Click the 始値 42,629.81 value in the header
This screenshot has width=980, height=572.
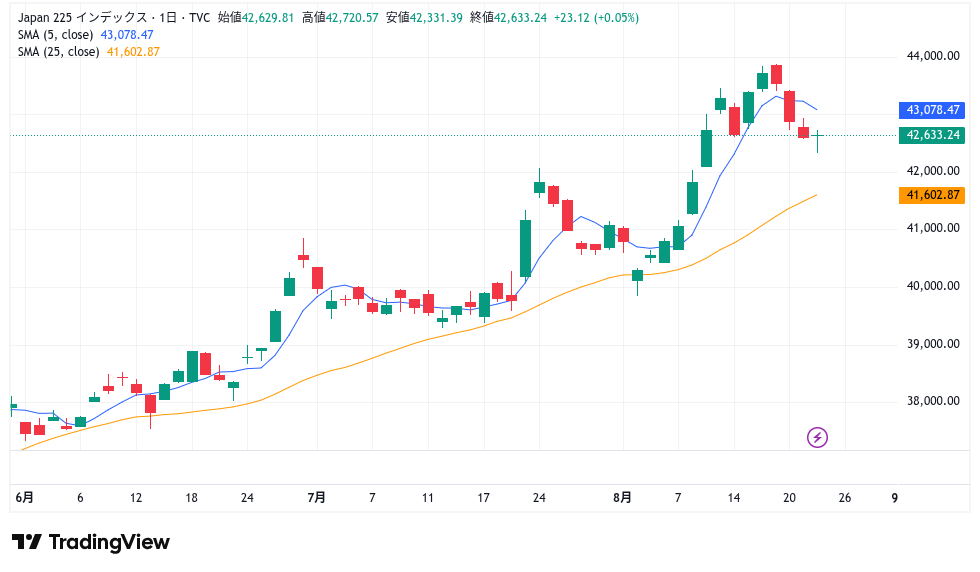pyautogui.click(x=256, y=18)
